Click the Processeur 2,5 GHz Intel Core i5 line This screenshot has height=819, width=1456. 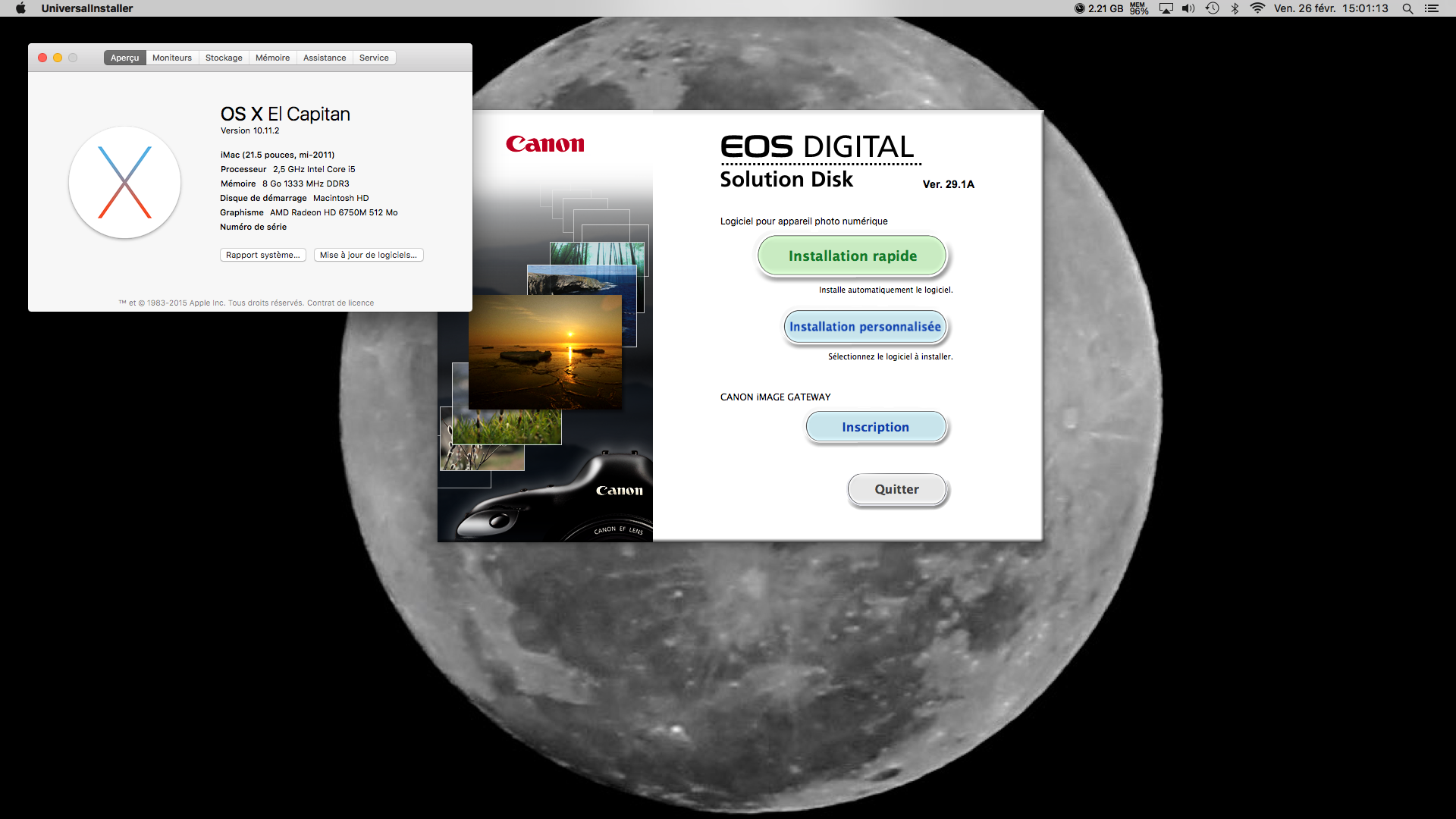click(x=288, y=169)
